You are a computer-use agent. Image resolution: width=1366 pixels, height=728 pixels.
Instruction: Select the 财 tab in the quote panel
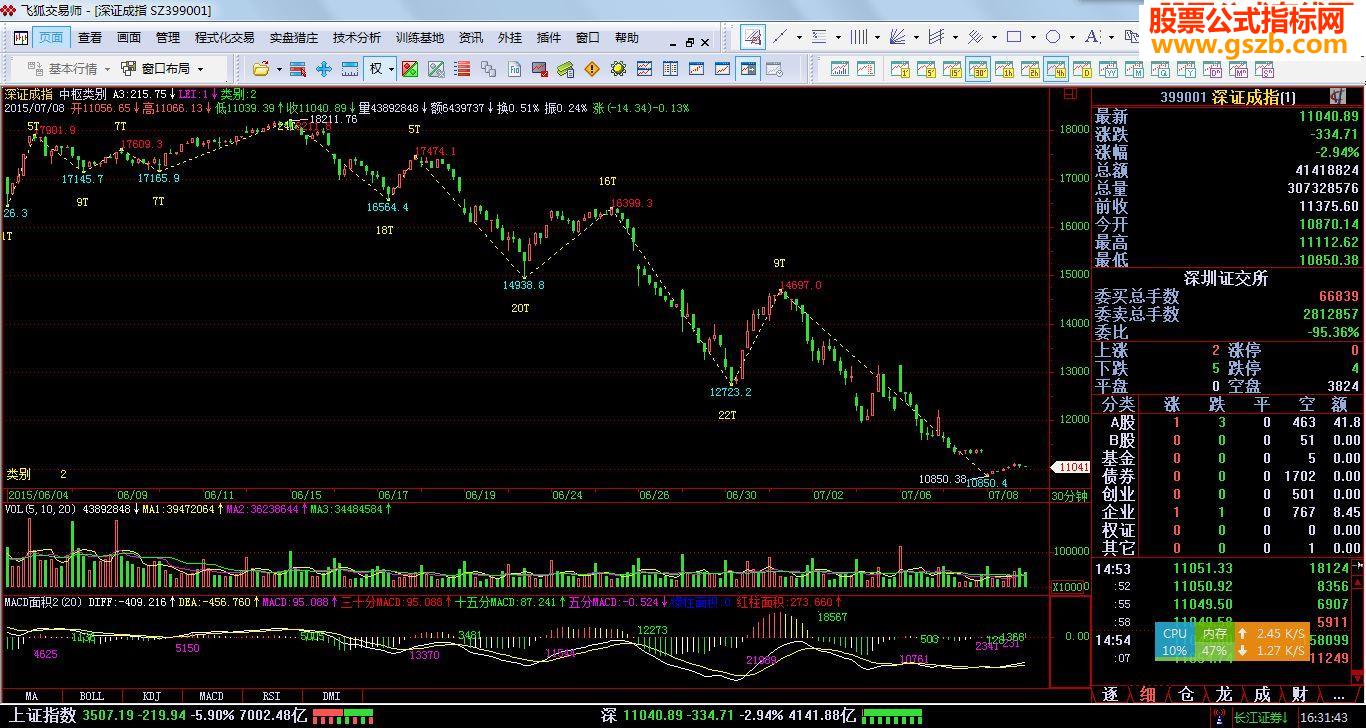coord(1300,694)
